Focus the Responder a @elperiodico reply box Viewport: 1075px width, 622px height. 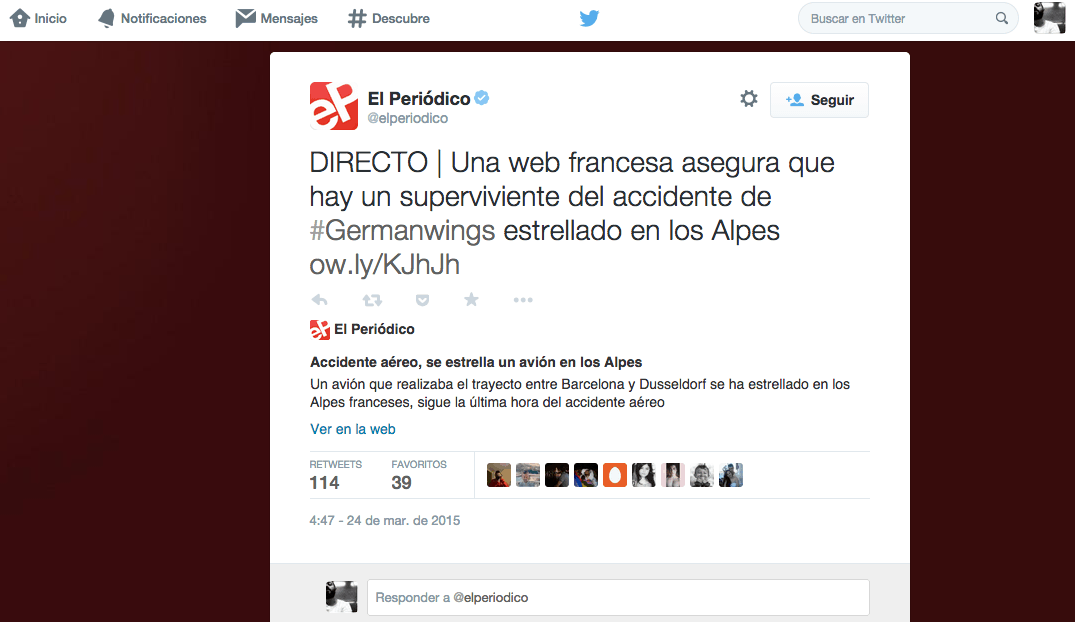[618, 597]
